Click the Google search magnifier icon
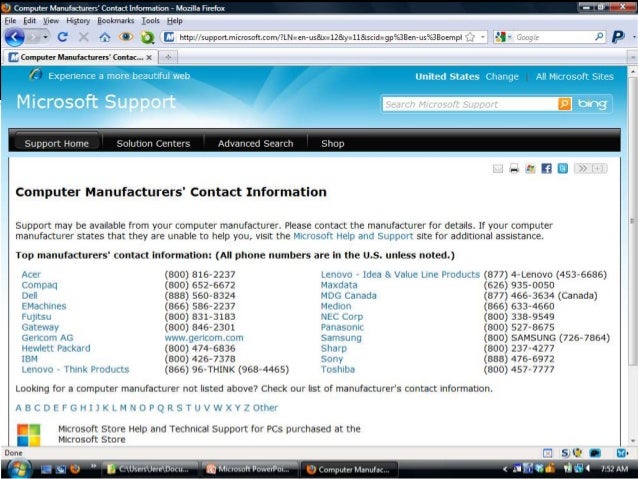The width and height of the screenshot is (638, 479). coord(599,37)
